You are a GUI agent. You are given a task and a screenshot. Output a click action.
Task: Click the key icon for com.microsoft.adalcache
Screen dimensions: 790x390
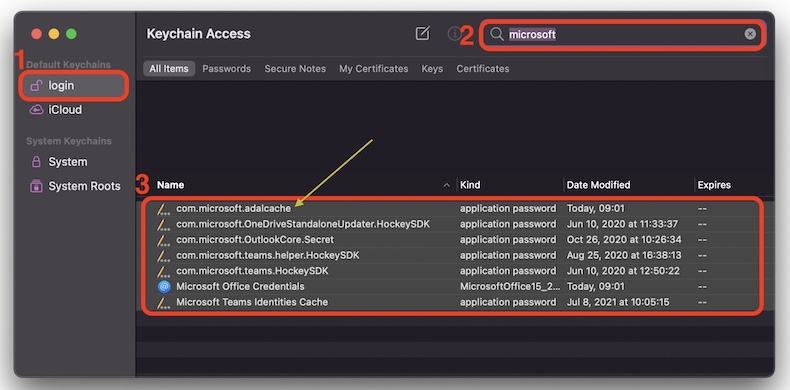click(163, 209)
